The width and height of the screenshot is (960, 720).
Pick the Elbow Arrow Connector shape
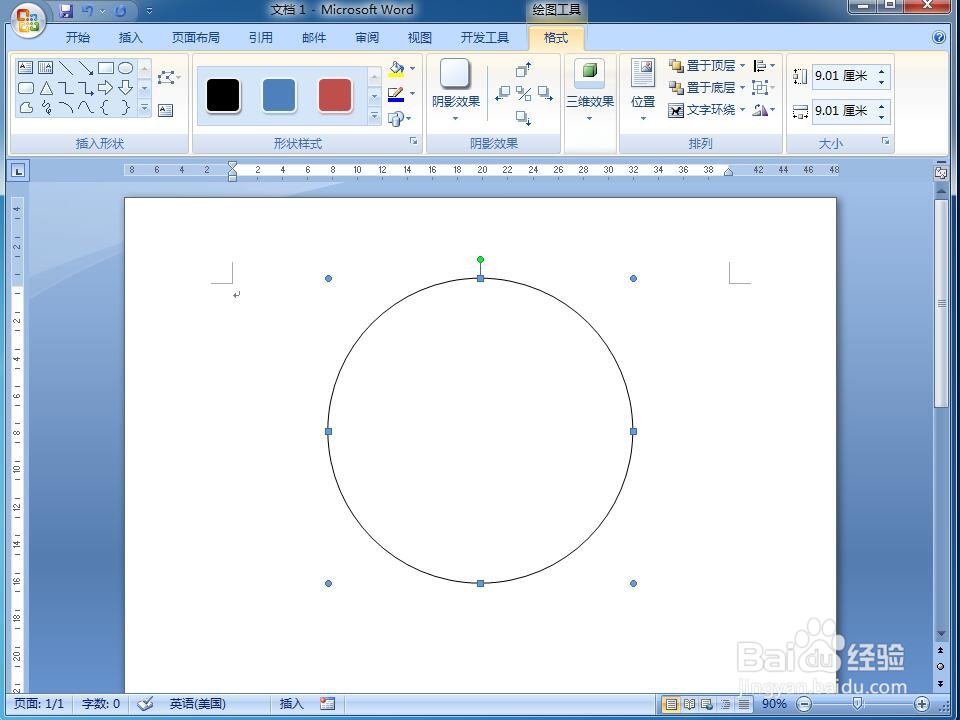click(x=86, y=88)
